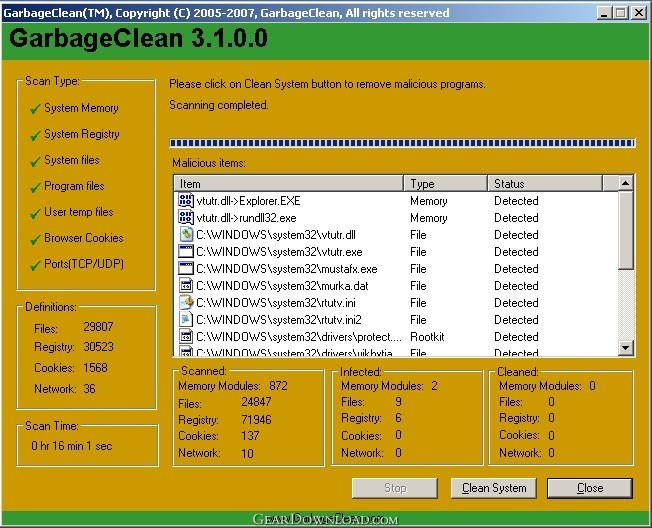Maximize the GarbageClean window
Viewport: 652px width, 528px height.
(620, 13)
